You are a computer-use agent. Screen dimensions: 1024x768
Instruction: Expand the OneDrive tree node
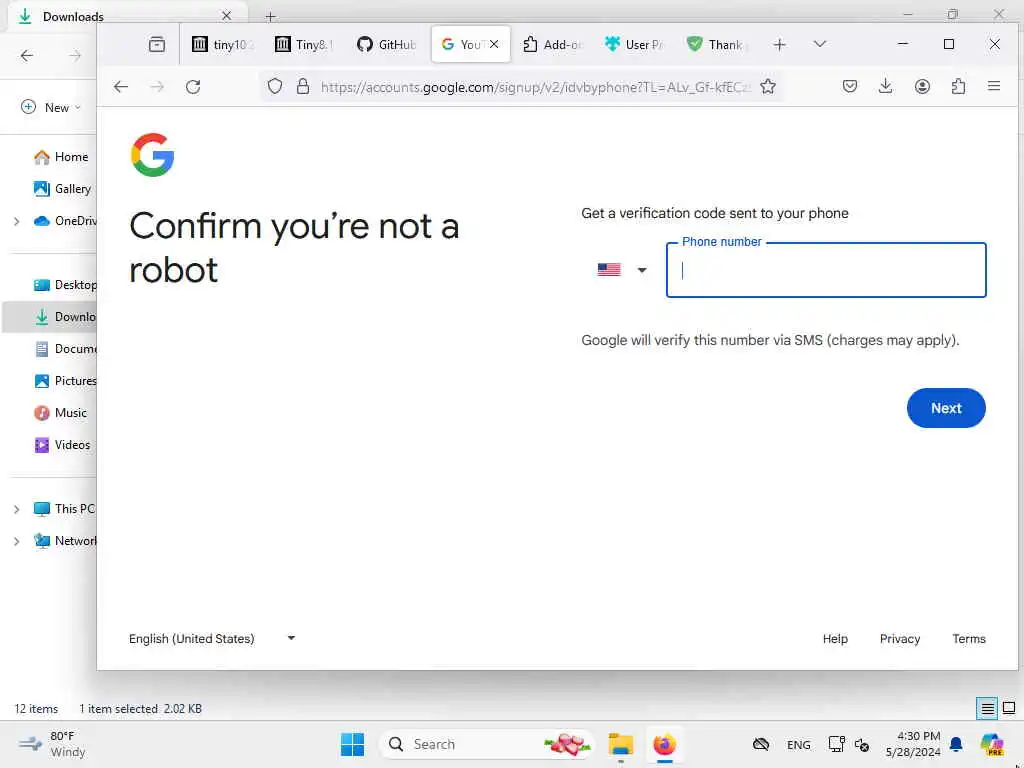pos(16,221)
